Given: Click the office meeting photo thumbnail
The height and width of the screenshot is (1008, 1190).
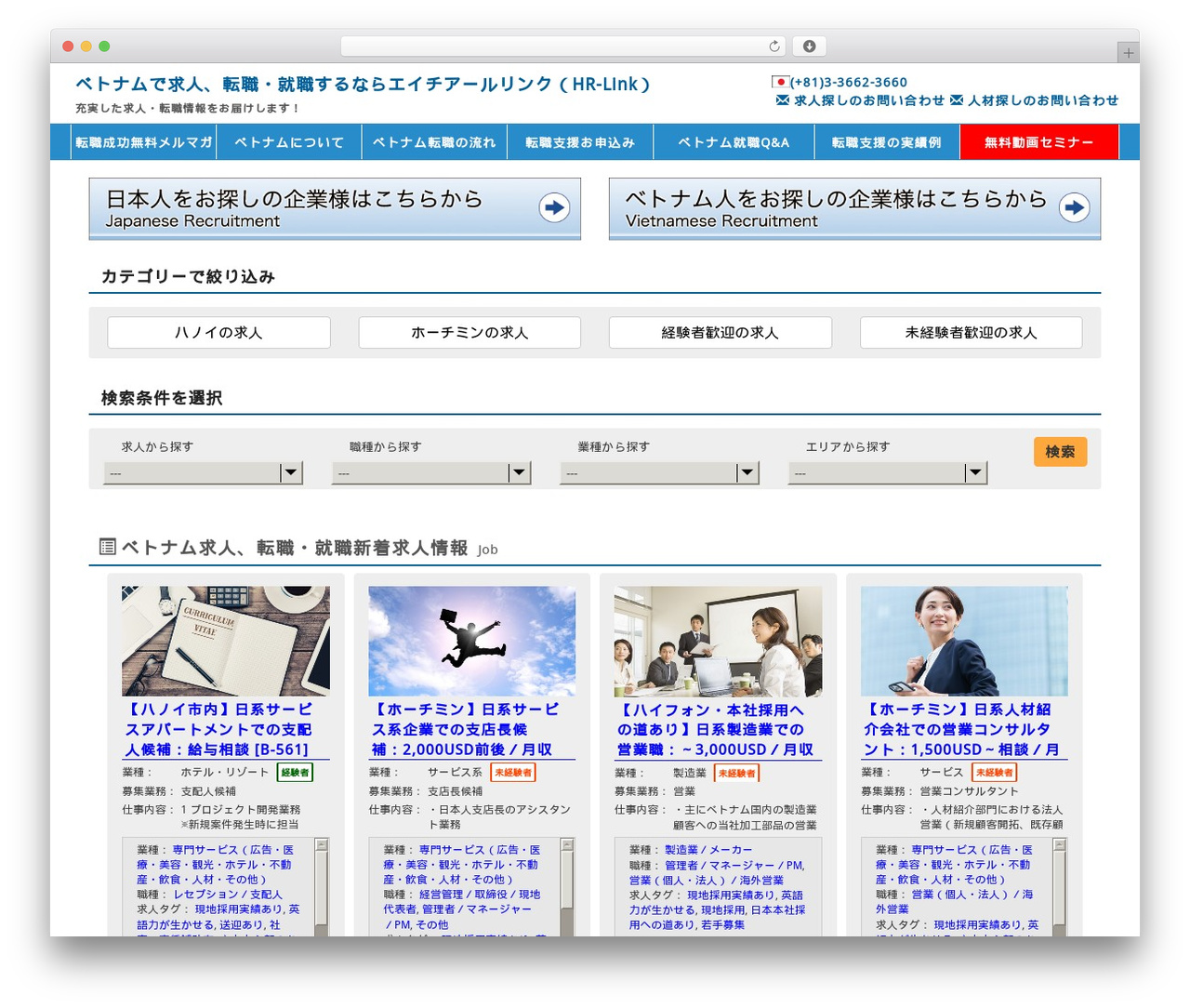Looking at the screenshot, I should [719, 641].
